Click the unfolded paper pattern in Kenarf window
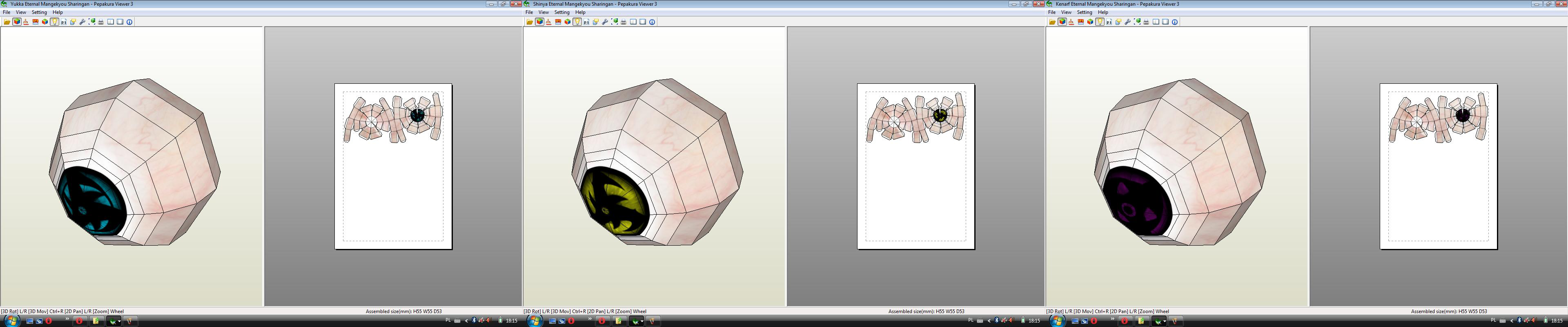1568x327 pixels. tap(1439, 118)
